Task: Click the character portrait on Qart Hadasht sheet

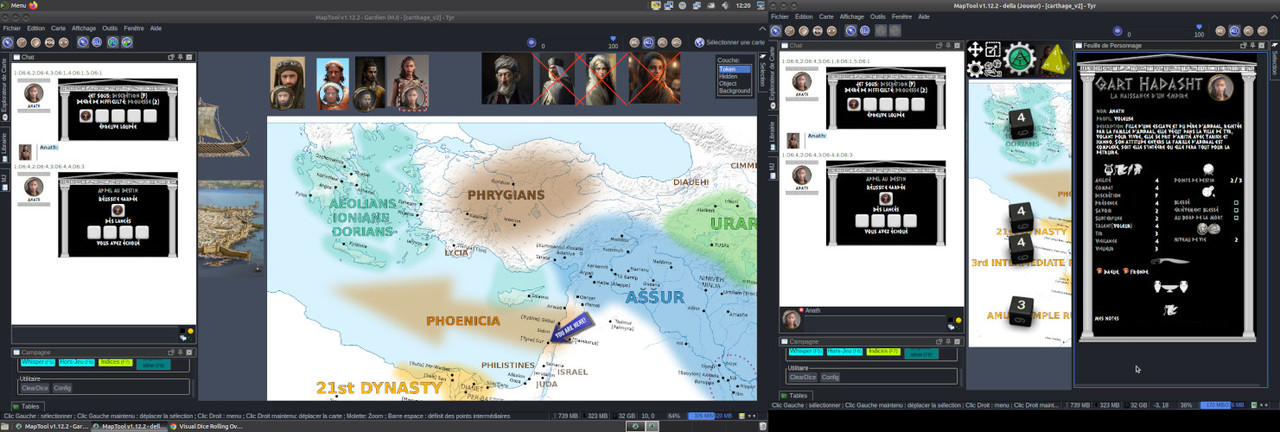Action: point(1219,88)
